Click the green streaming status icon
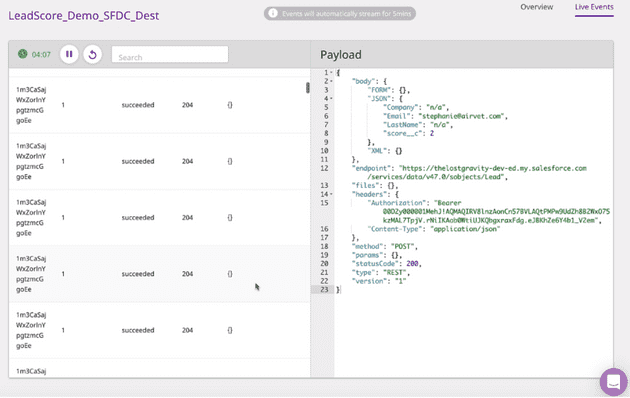Image resolution: width=630 pixels, height=398 pixels. pos(22,54)
